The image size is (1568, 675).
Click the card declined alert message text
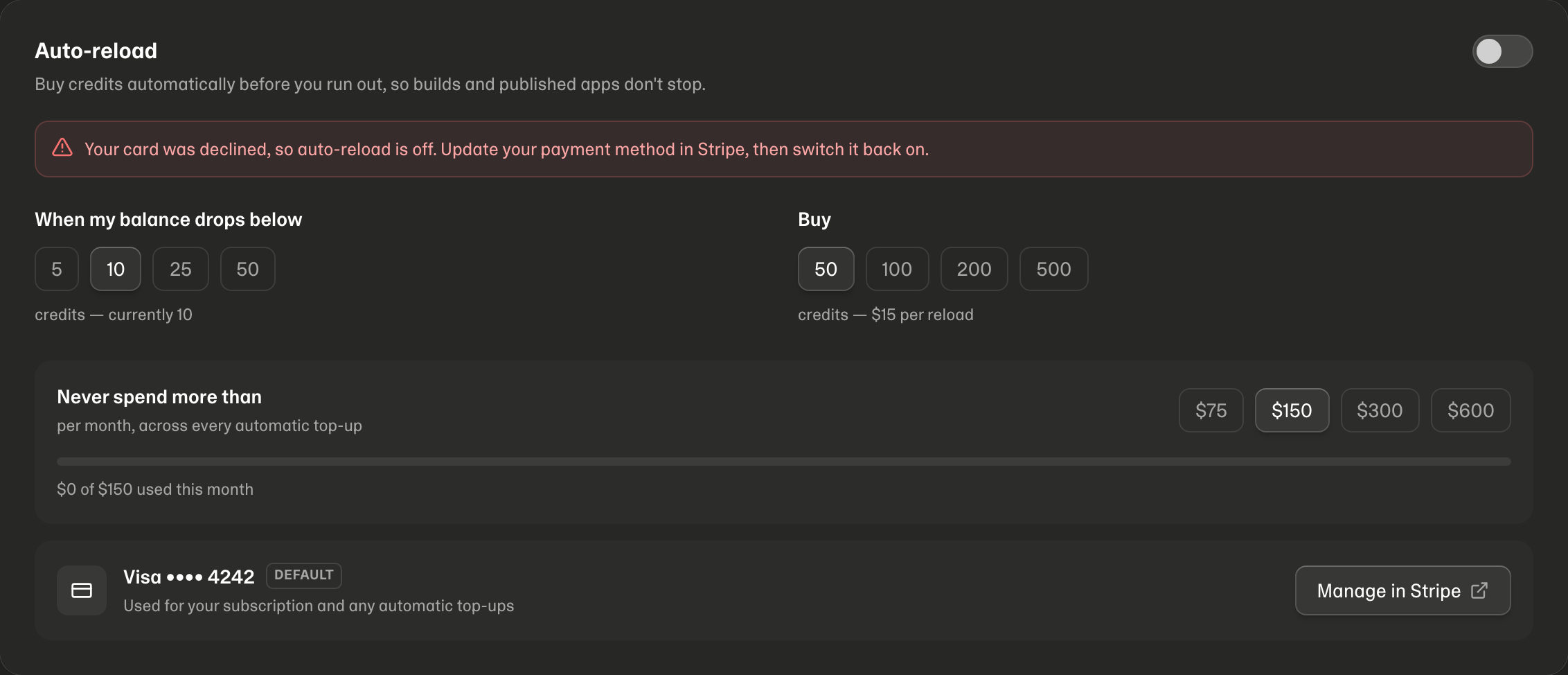click(507, 149)
